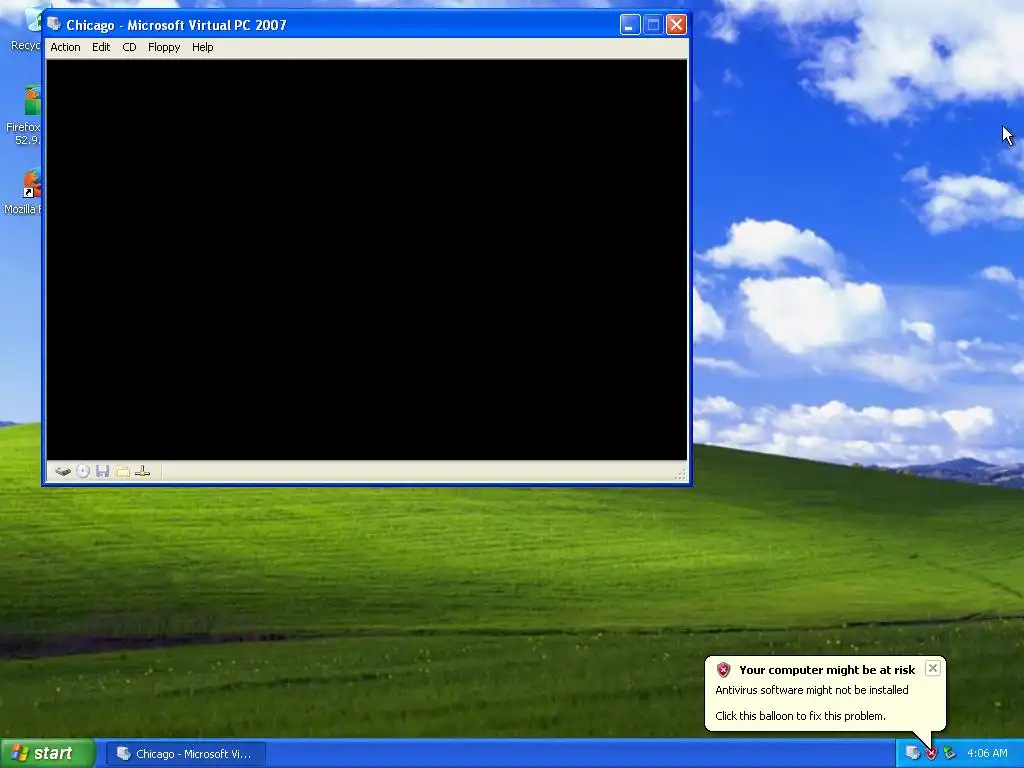
Task: Click the 'Chicago - Microsoft Virtual PC 2007' title text
Action: coord(176,25)
